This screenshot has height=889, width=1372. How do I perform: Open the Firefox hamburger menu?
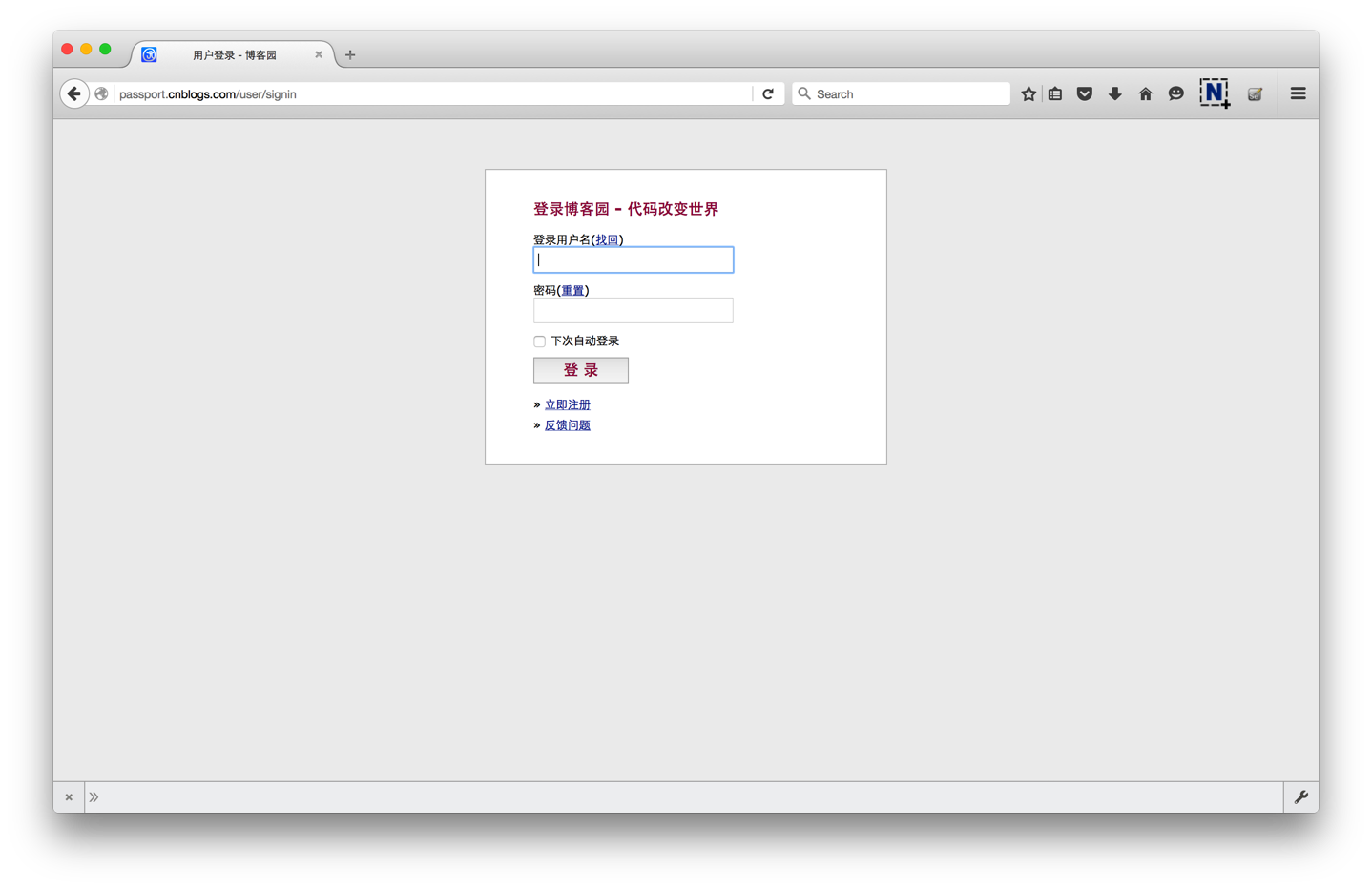click(1298, 93)
